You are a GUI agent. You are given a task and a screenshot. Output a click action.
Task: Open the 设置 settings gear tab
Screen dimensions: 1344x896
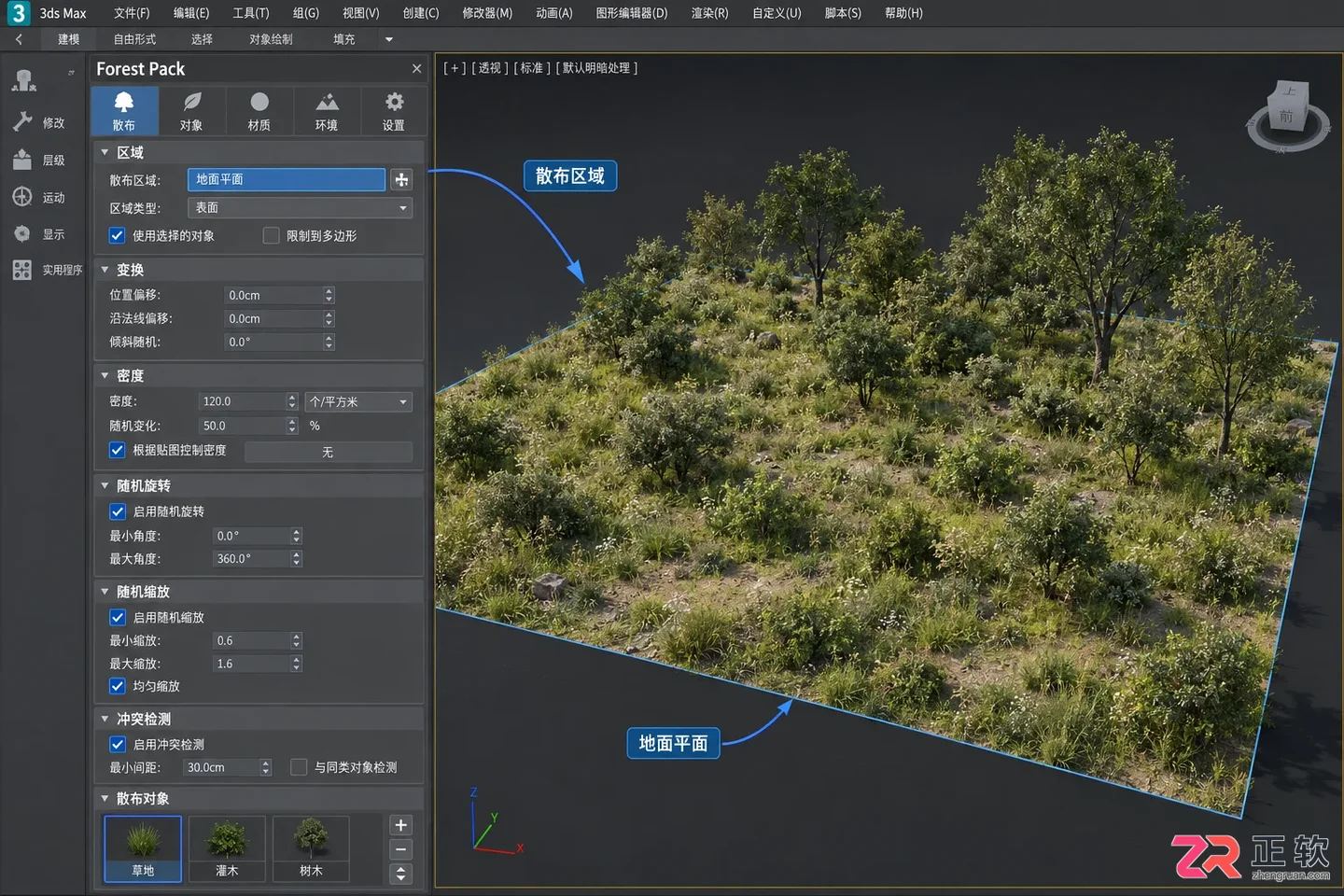tap(394, 111)
